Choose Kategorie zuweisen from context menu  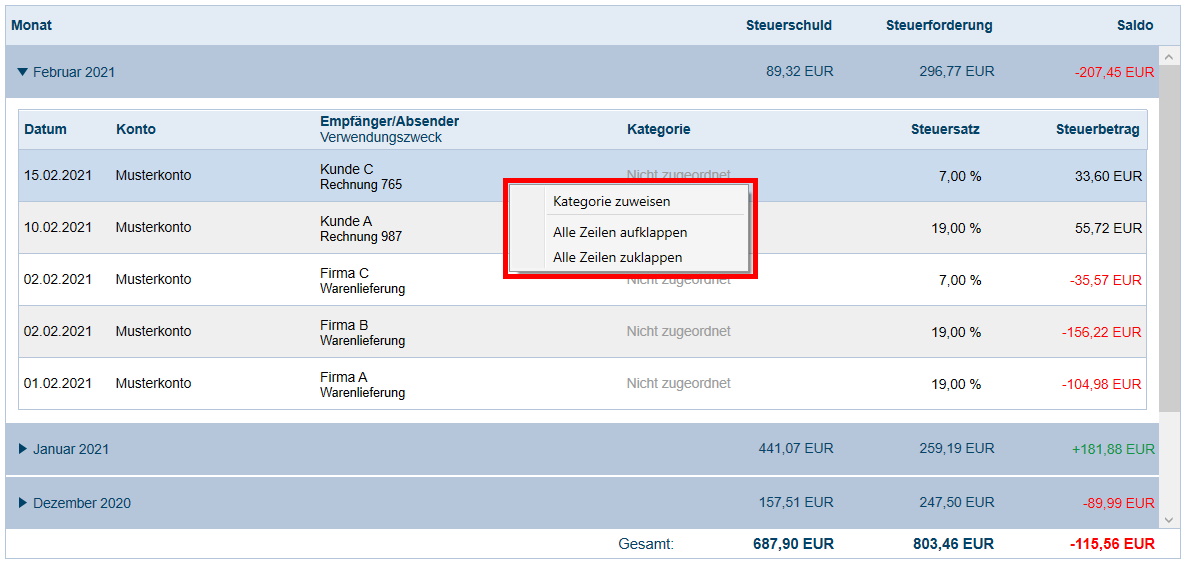(611, 201)
